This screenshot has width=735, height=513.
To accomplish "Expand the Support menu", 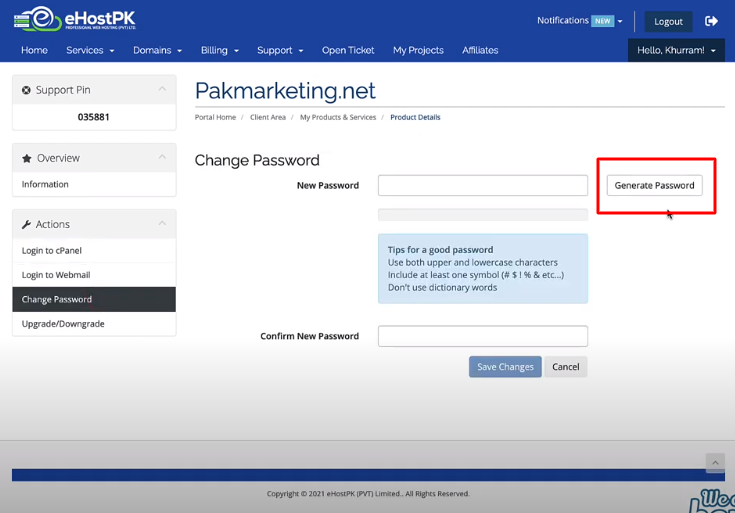I will 280,50.
